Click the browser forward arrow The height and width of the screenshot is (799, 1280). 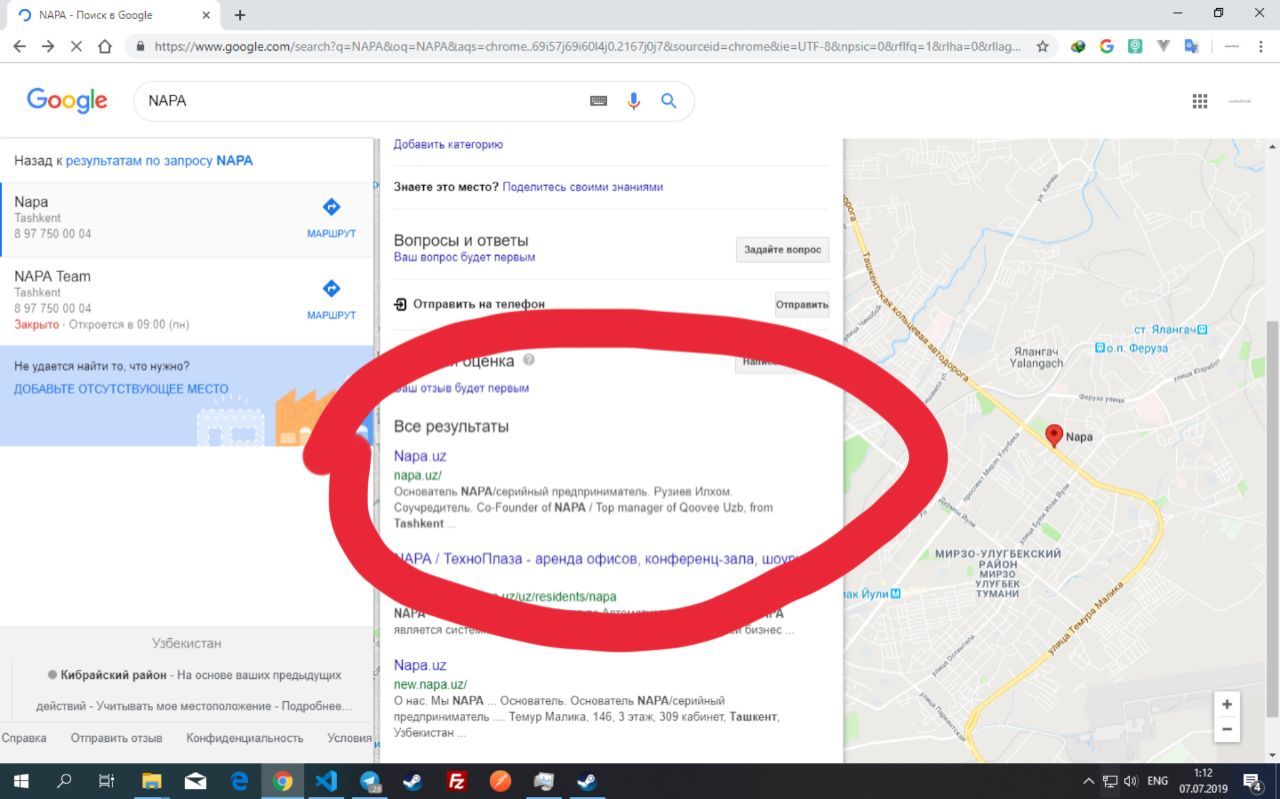pos(48,46)
